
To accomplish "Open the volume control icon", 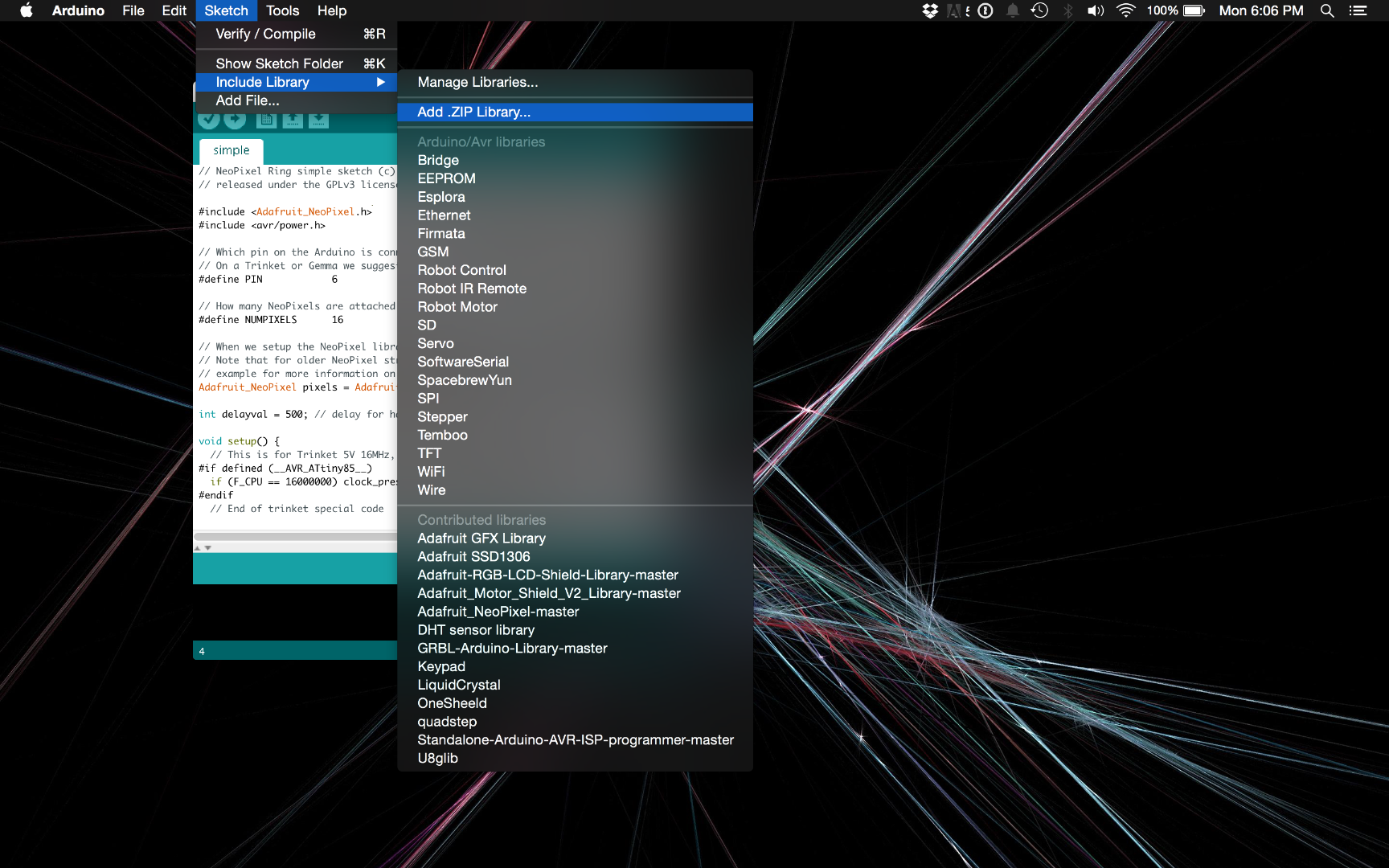I will click(x=1096, y=10).
